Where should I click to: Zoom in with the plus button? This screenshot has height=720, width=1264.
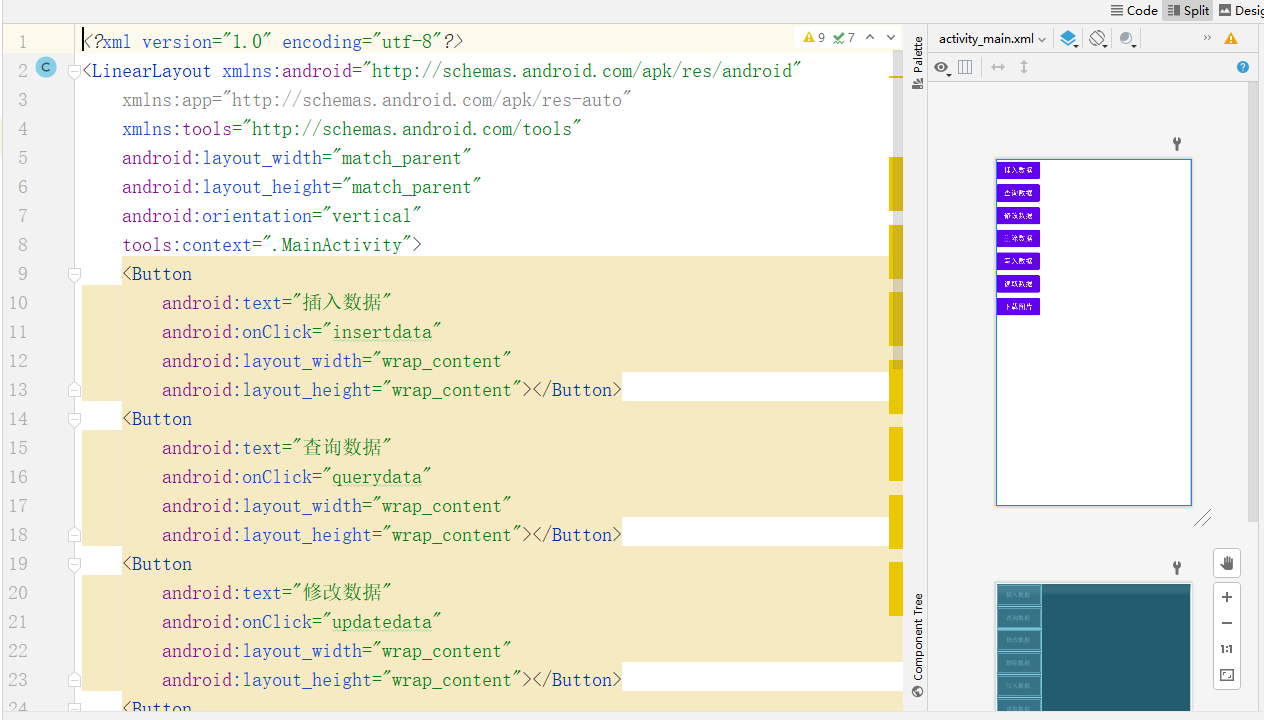point(1227,597)
